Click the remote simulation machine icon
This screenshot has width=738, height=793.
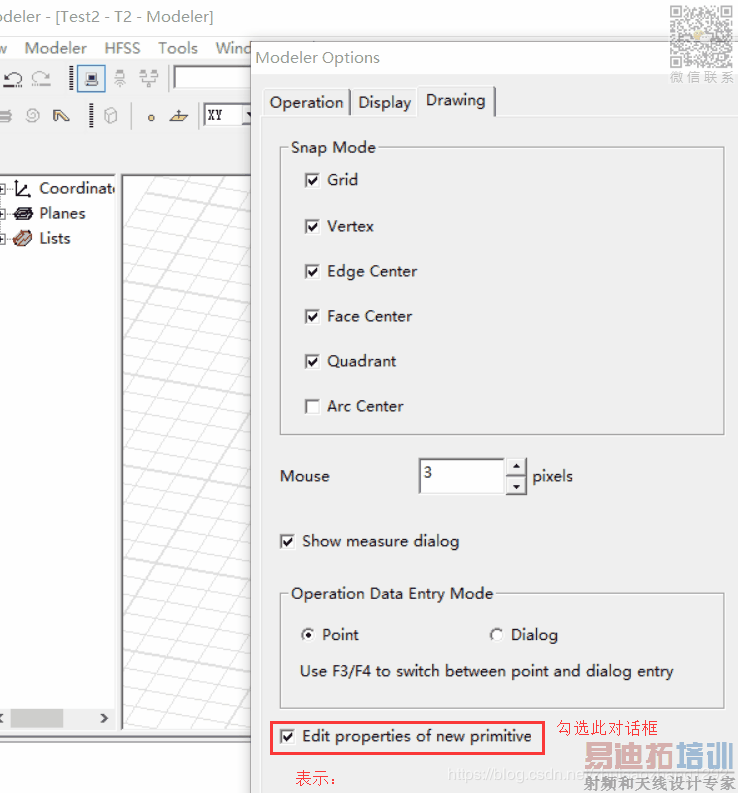click(120, 78)
